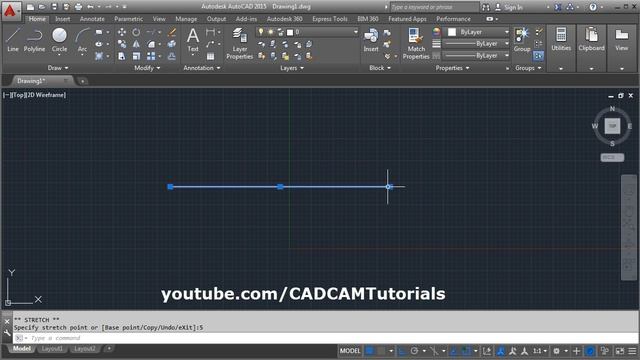Expand the Draw panel
Viewport: 640px width, 360px height.
pyautogui.click(x=58, y=68)
